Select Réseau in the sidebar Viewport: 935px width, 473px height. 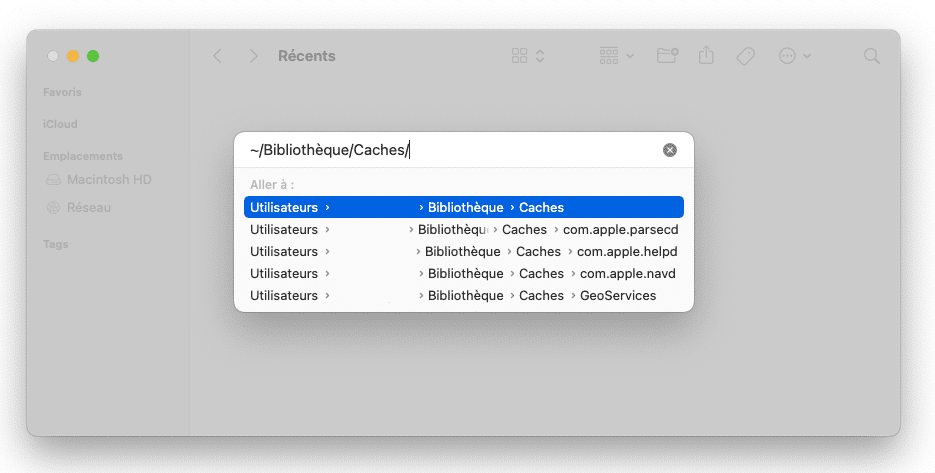point(88,208)
